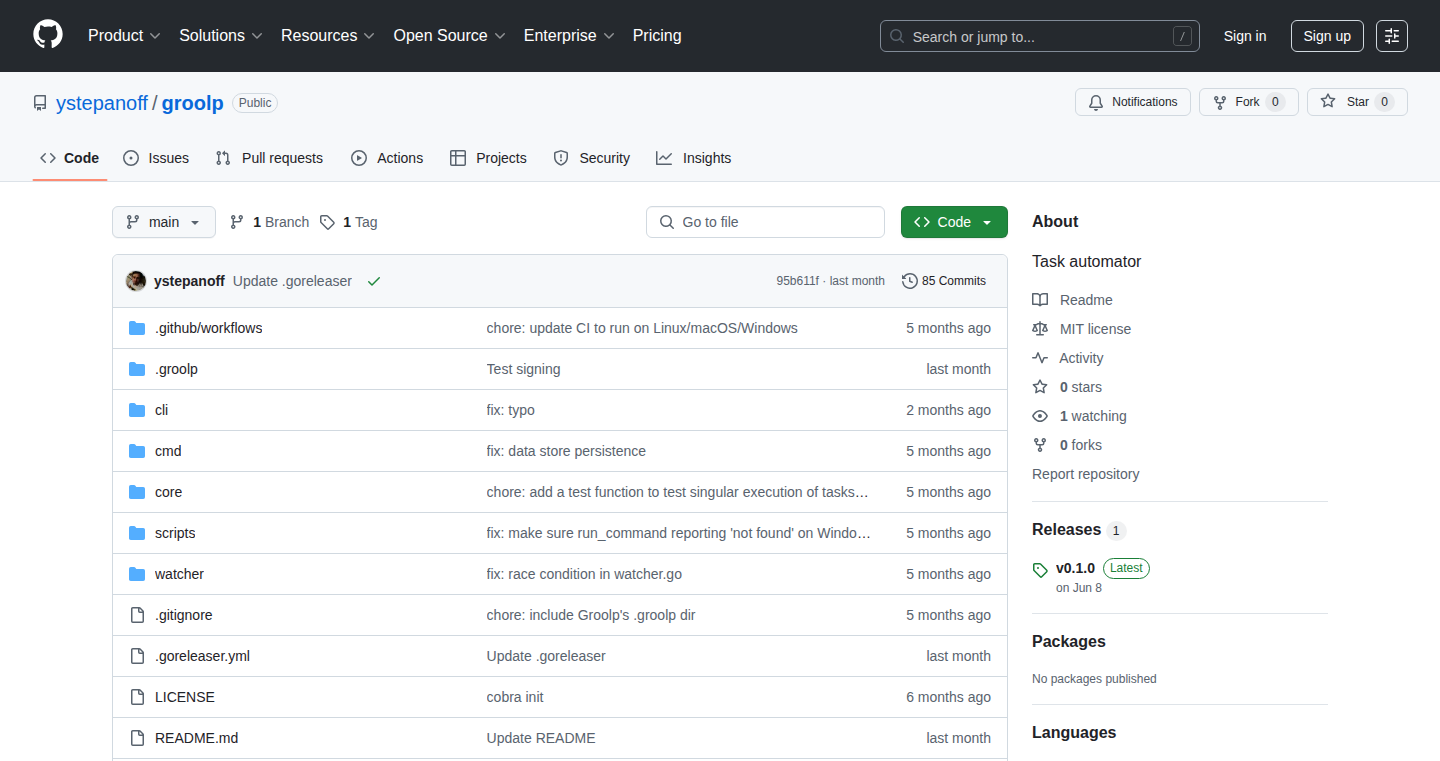The image size is (1440, 761).
Task: Open the commit hash 95b611f
Action: 797,281
